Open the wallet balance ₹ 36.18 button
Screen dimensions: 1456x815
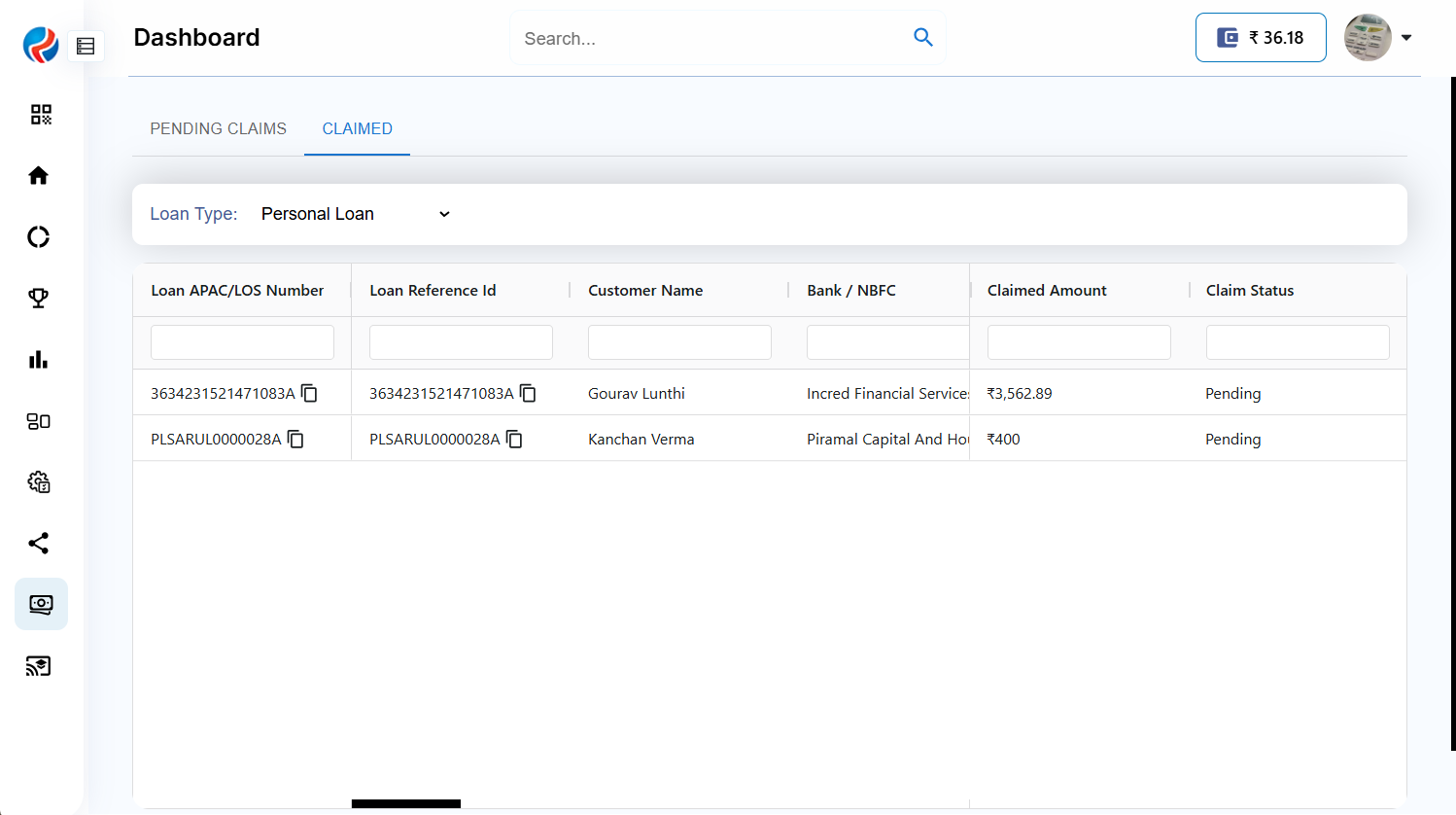[1260, 38]
